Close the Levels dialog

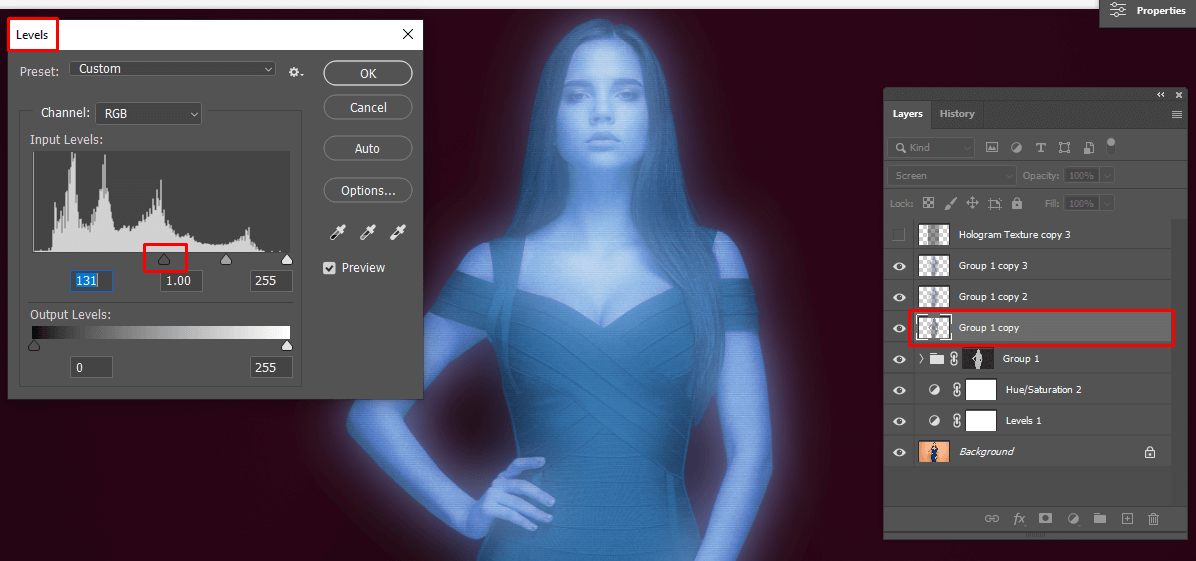click(408, 34)
